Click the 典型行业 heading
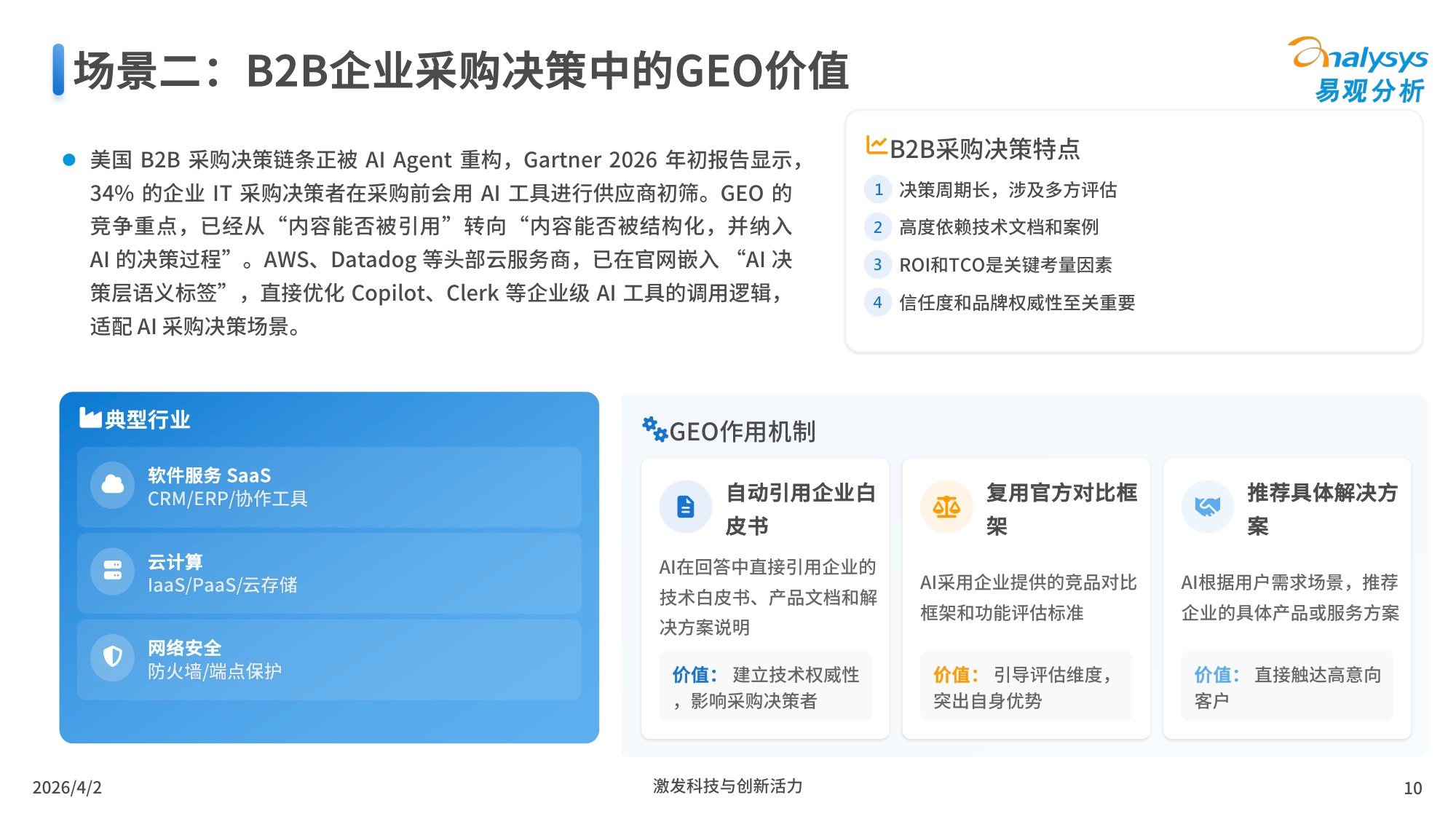The height and width of the screenshot is (819, 1456). click(x=147, y=419)
